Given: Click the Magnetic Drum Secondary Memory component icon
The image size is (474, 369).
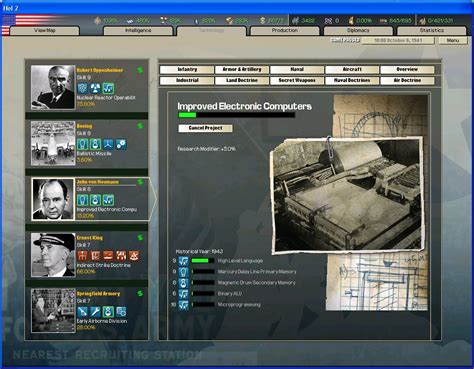Looking at the screenshot, I should click(x=183, y=283).
